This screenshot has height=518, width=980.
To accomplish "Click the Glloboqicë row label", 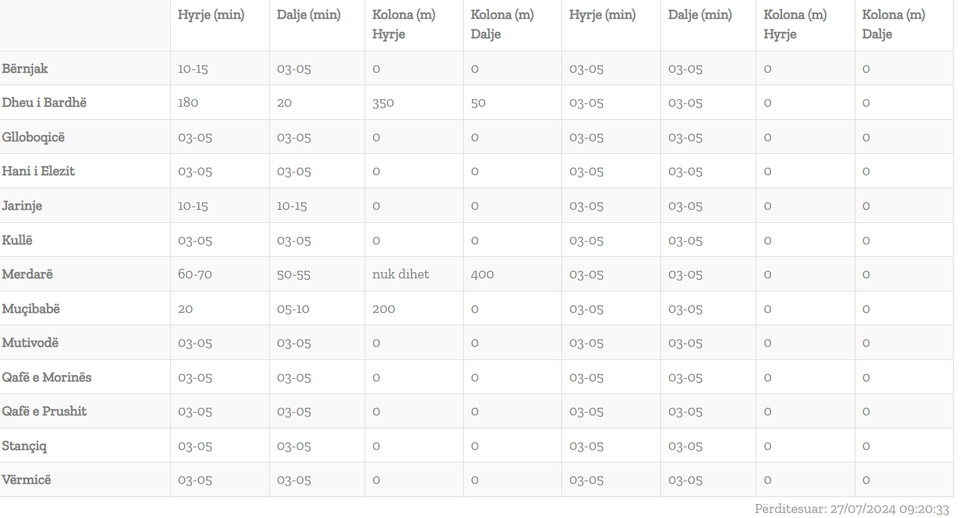I will [x=34, y=137].
